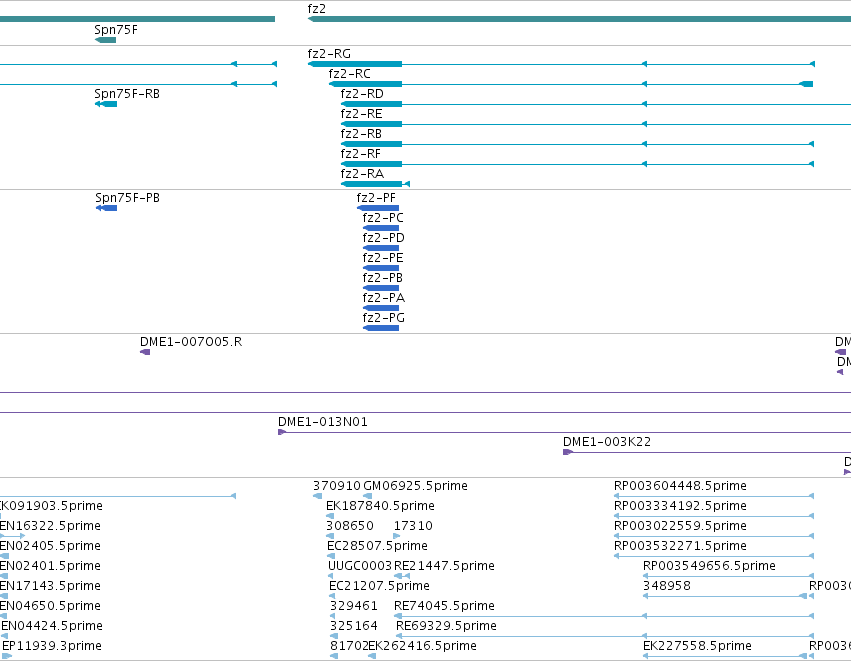Screen dimensions: 851x661
Task: Select the fz2-PB protein
Action: click(x=381, y=288)
